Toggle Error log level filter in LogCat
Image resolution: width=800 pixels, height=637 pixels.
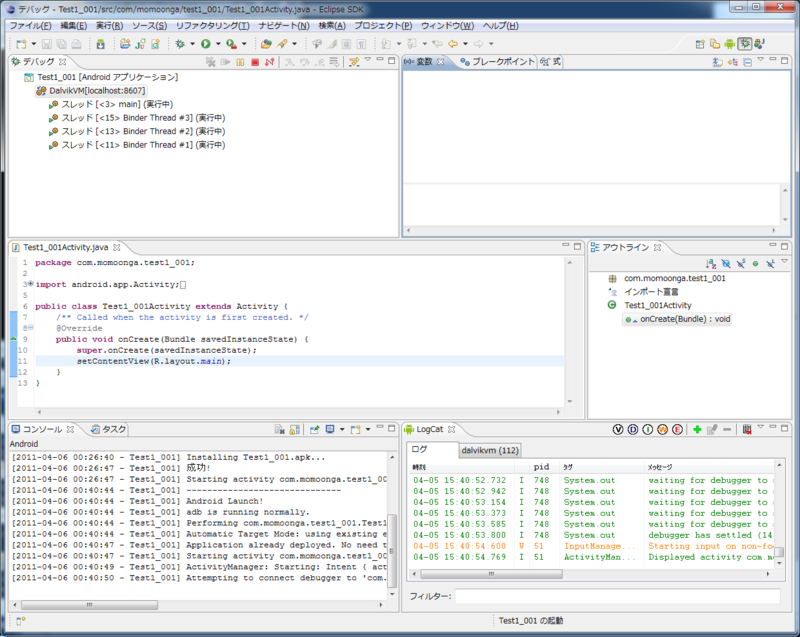point(678,429)
